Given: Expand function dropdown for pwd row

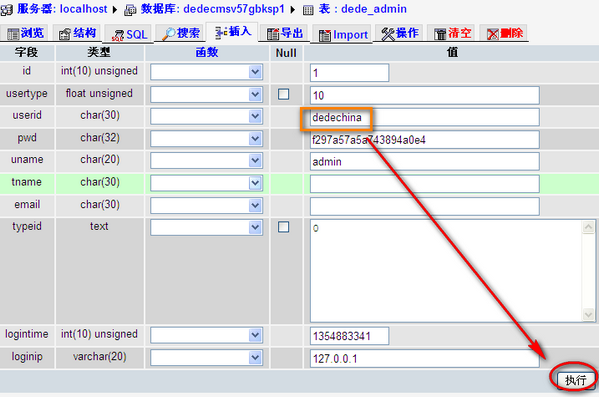Looking at the screenshot, I should (x=255, y=139).
